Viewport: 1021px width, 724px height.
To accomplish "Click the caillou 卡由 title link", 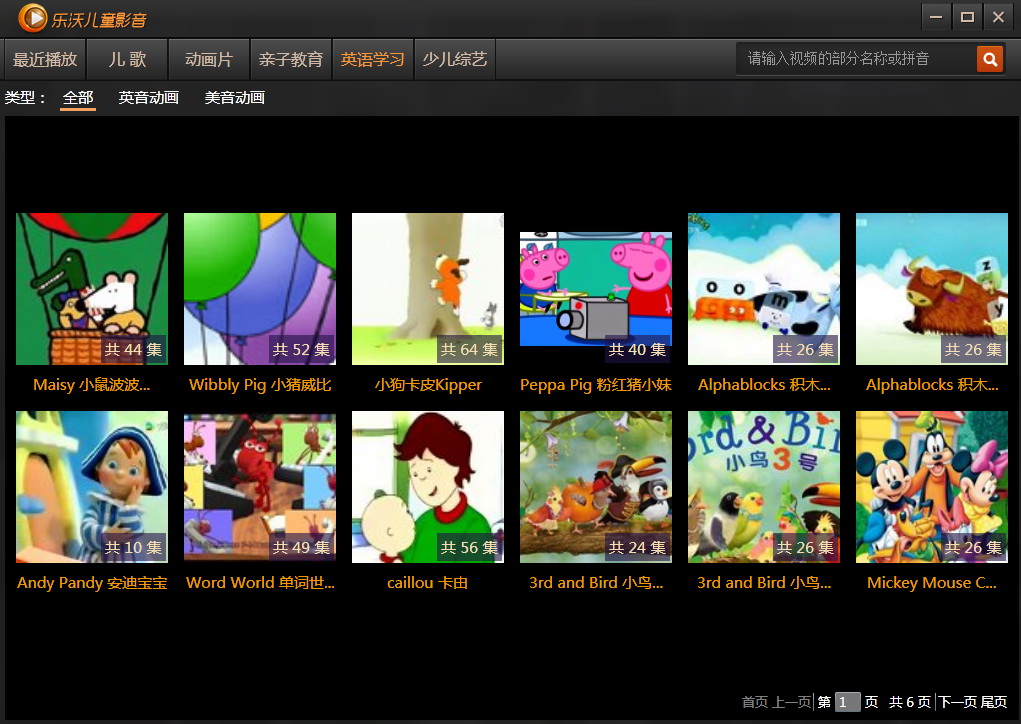I will pos(428,583).
